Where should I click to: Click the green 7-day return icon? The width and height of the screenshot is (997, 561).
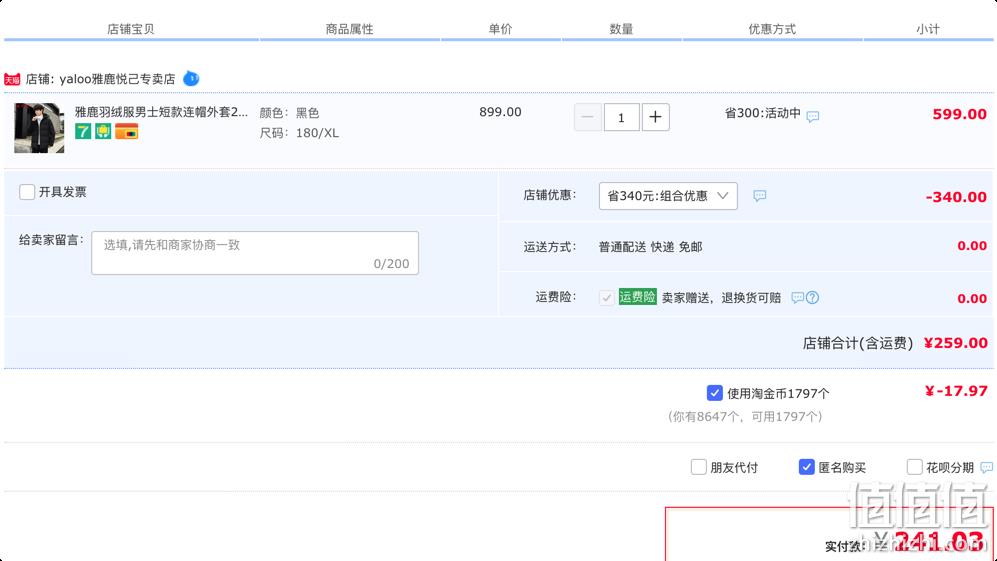[83, 132]
